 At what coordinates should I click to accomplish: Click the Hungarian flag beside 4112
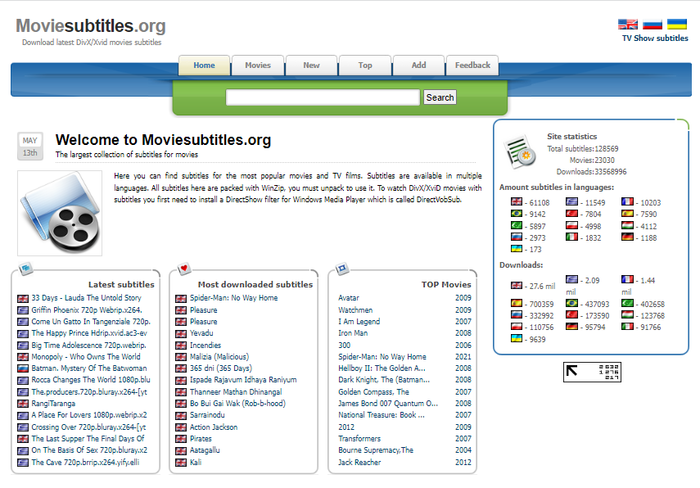pyautogui.click(x=627, y=225)
